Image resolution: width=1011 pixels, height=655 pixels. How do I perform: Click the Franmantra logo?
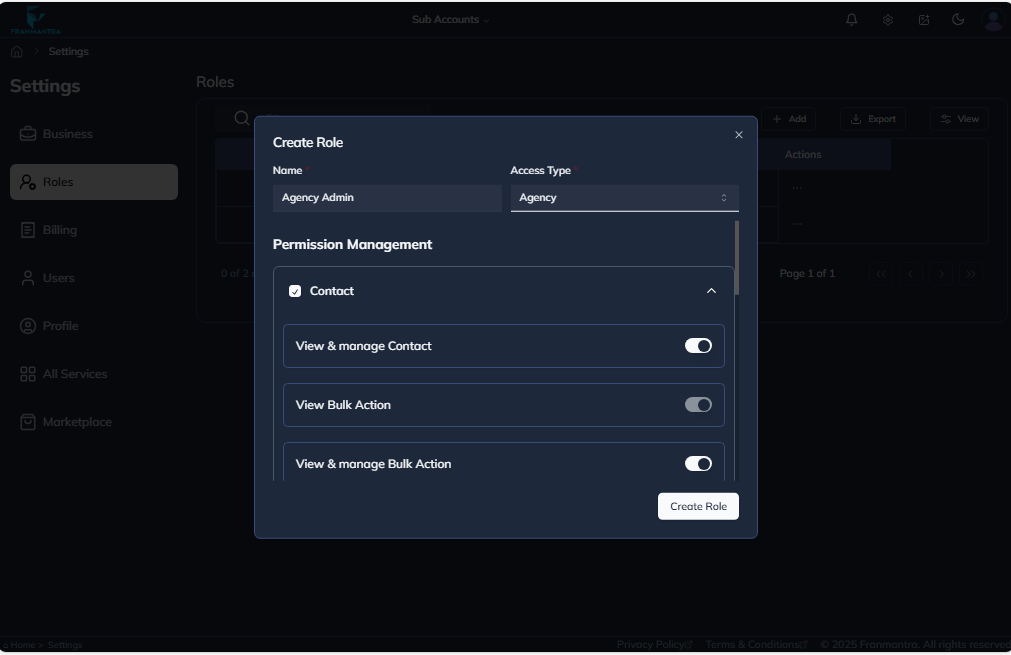tap(38, 18)
